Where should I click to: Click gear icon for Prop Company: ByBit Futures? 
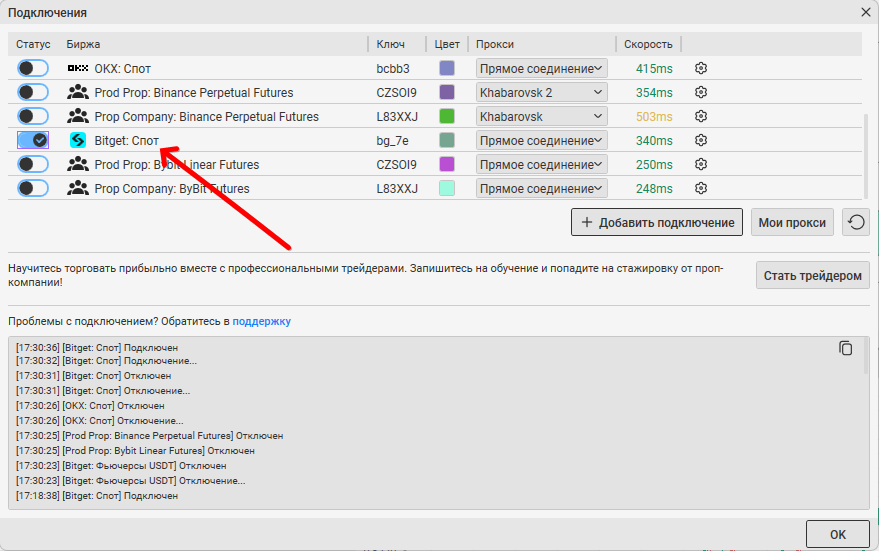pos(701,188)
